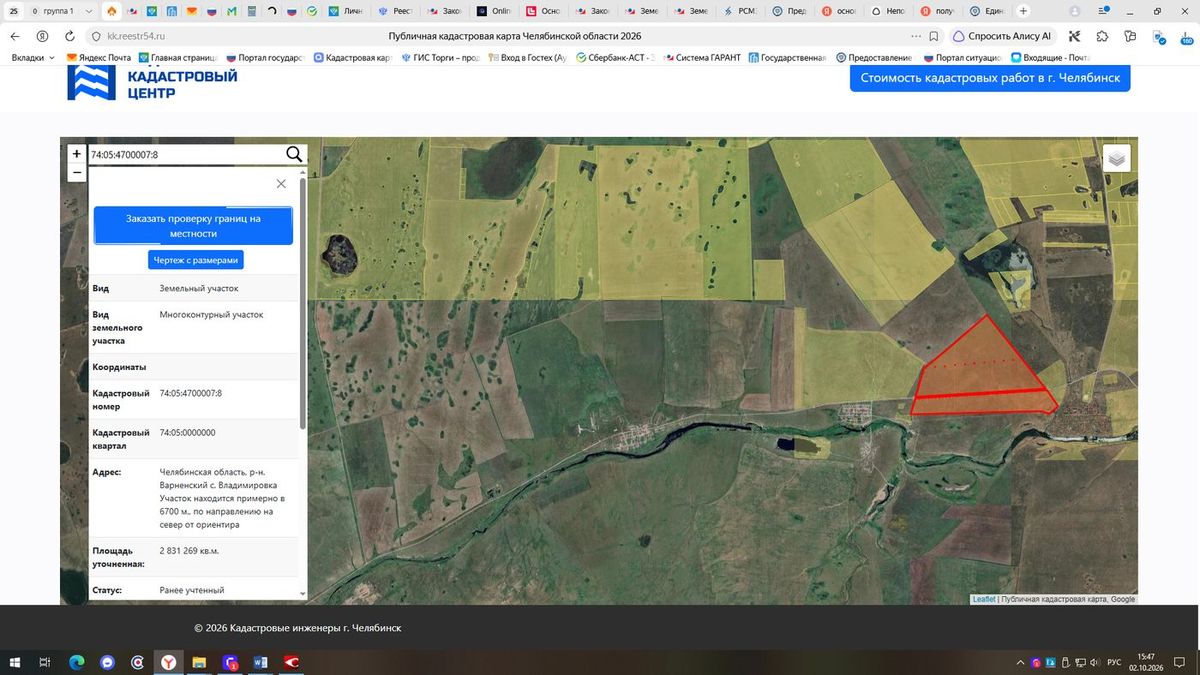Open the map layers switcher
The height and width of the screenshot is (675, 1200).
tap(1117, 158)
